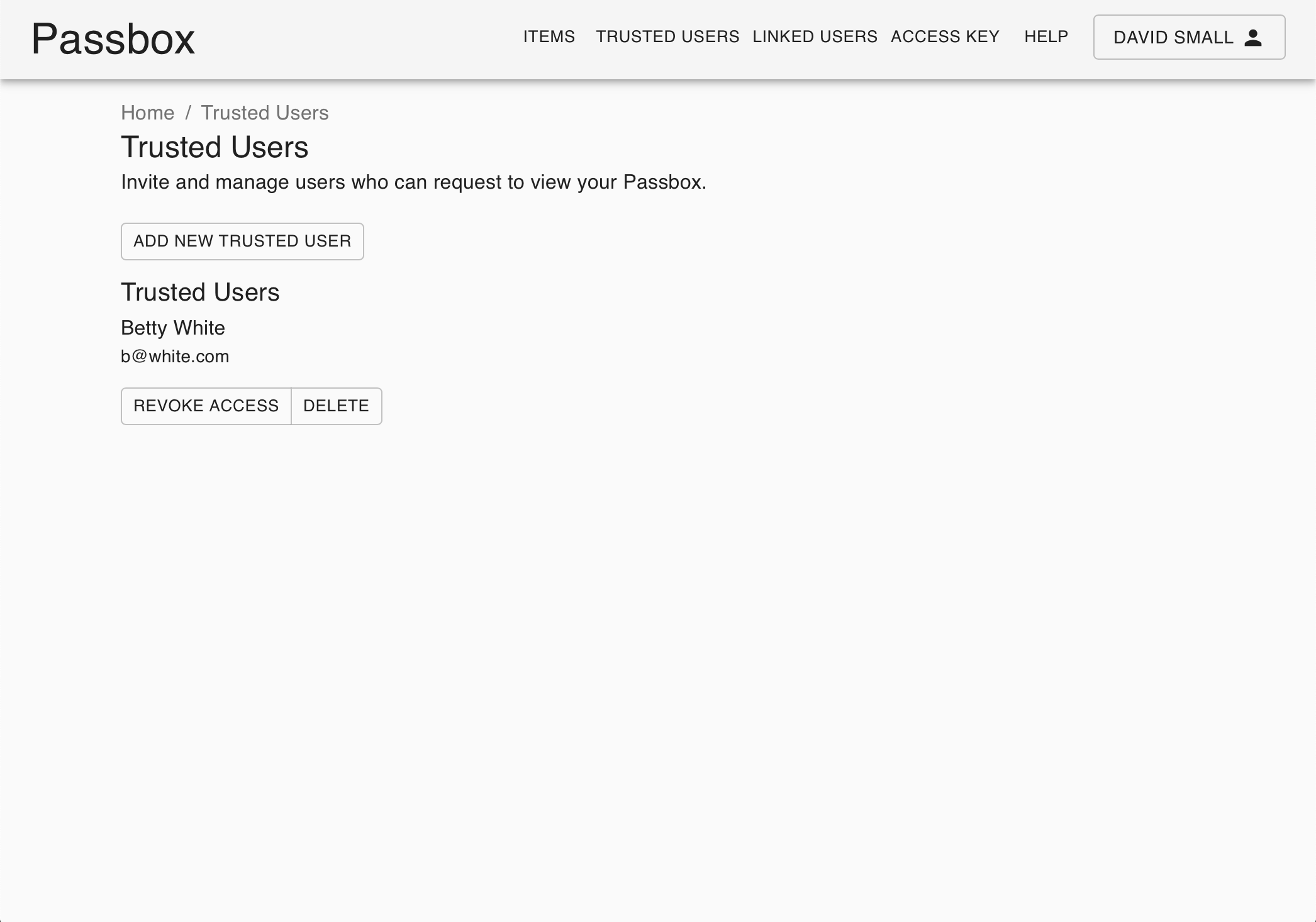Click the invite and manage description text
Screen dimensions: 1316x922
[x=413, y=182]
